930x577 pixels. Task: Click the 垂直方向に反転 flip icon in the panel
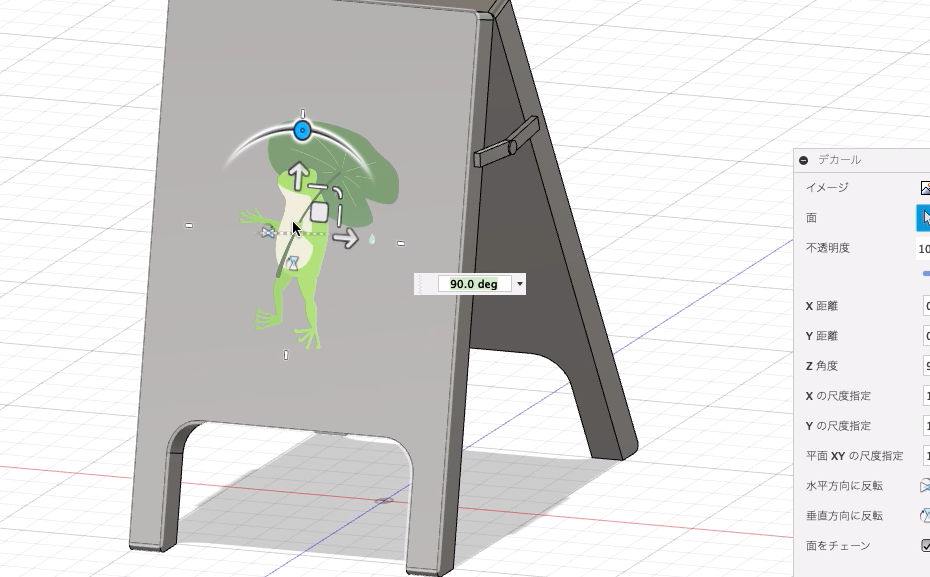click(x=925, y=516)
